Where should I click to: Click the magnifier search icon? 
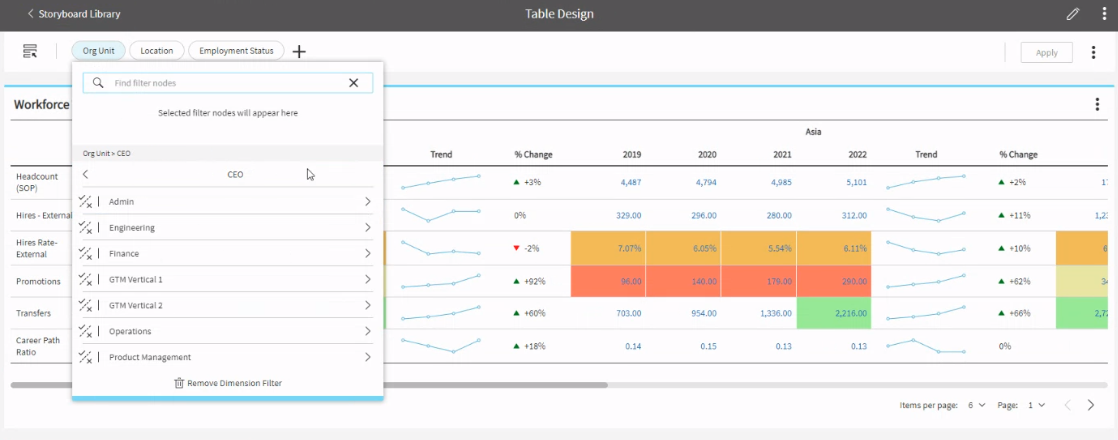(98, 83)
